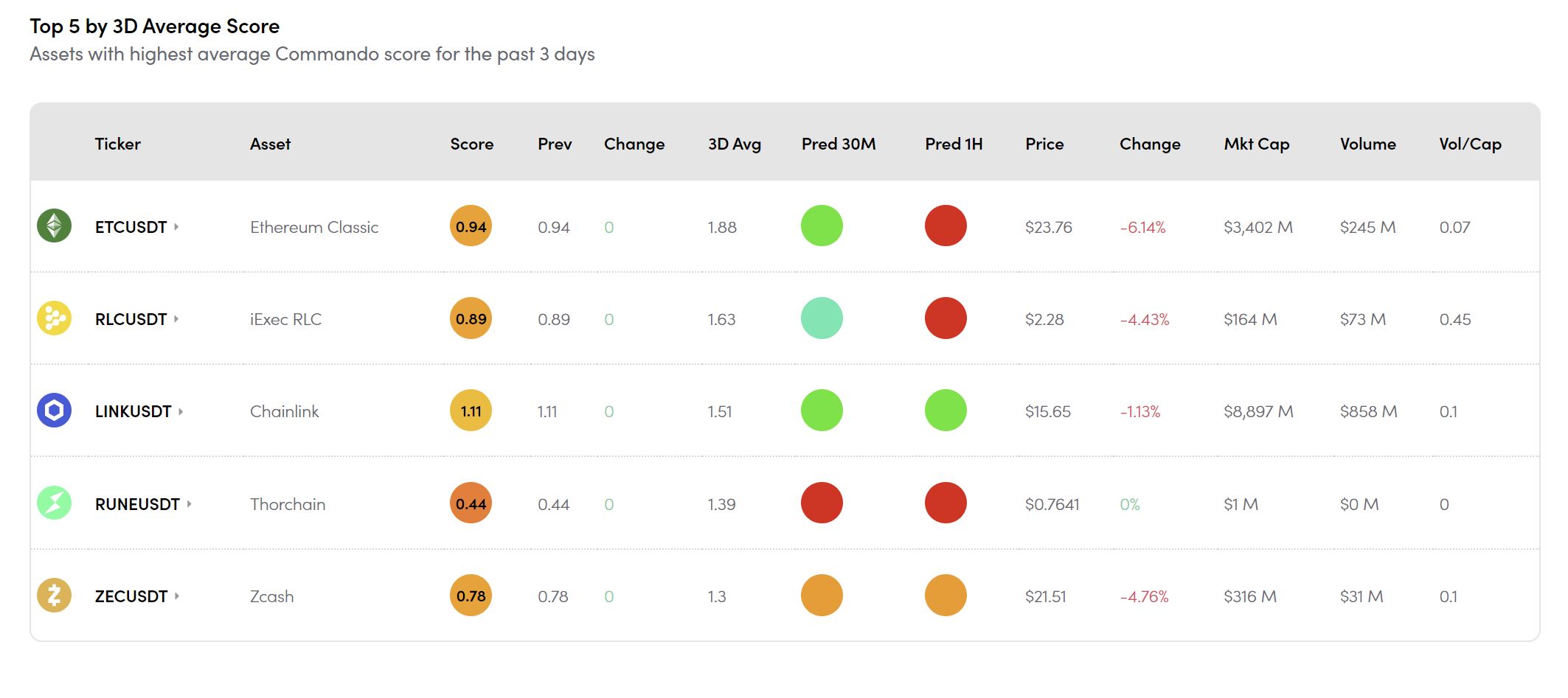Expand the arrow next to ETCUSDT
Viewport: 1568px width, 698px height.
click(176, 227)
